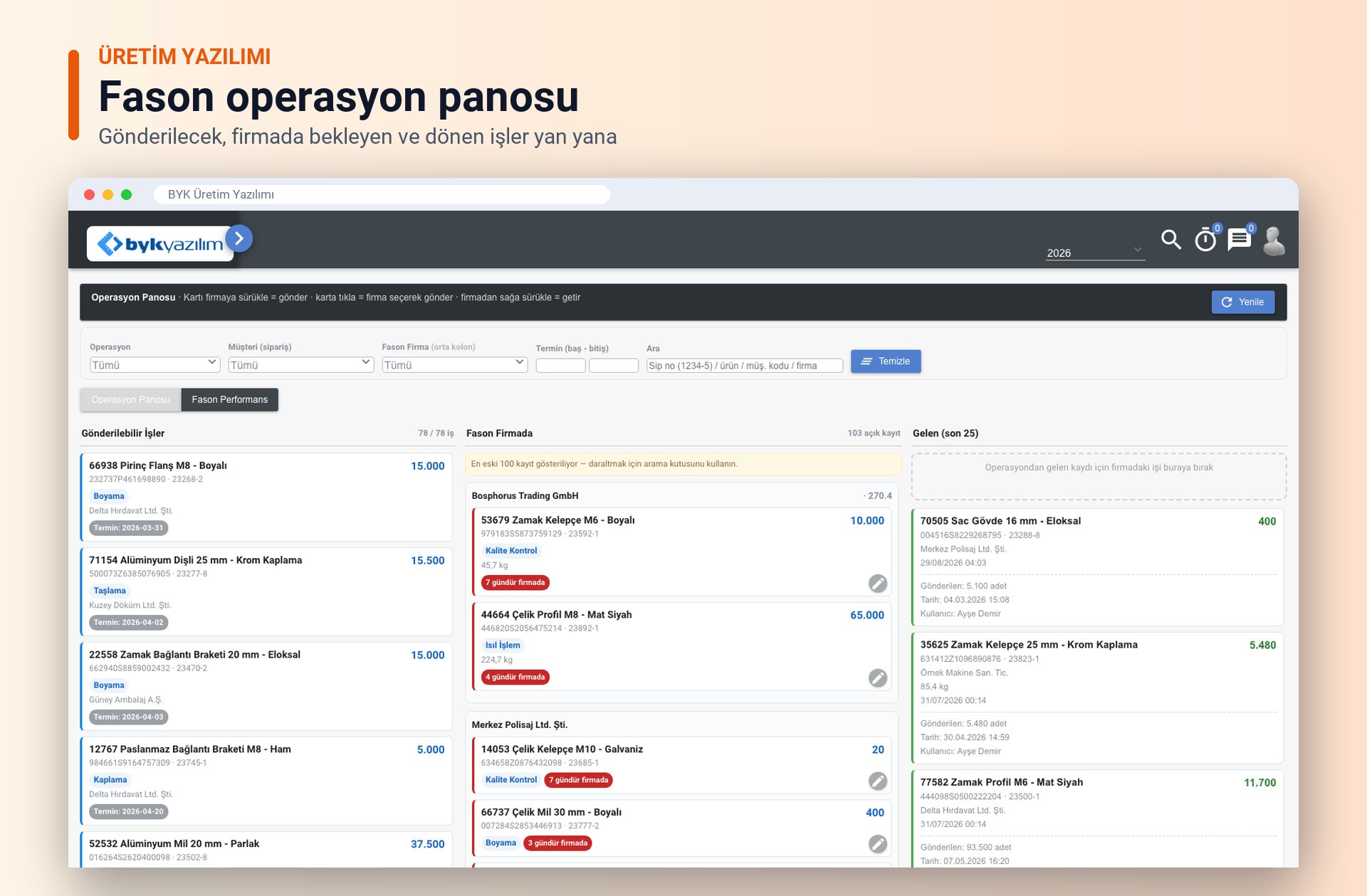The width and height of the screenshot is (1367, 896).
Task: Expand sidebar with blue arrow button
Action: tap(239, 238)
